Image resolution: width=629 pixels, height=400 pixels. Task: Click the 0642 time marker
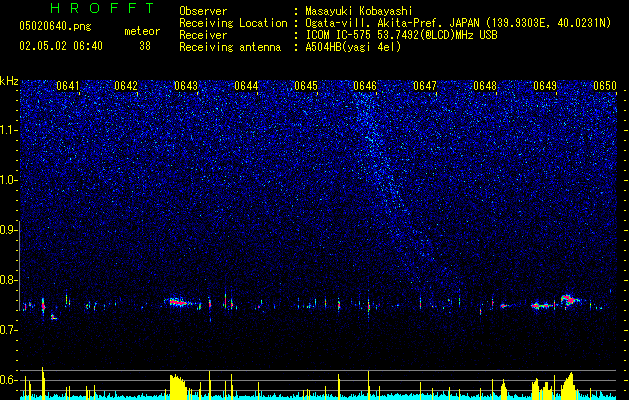pos(126,86)
